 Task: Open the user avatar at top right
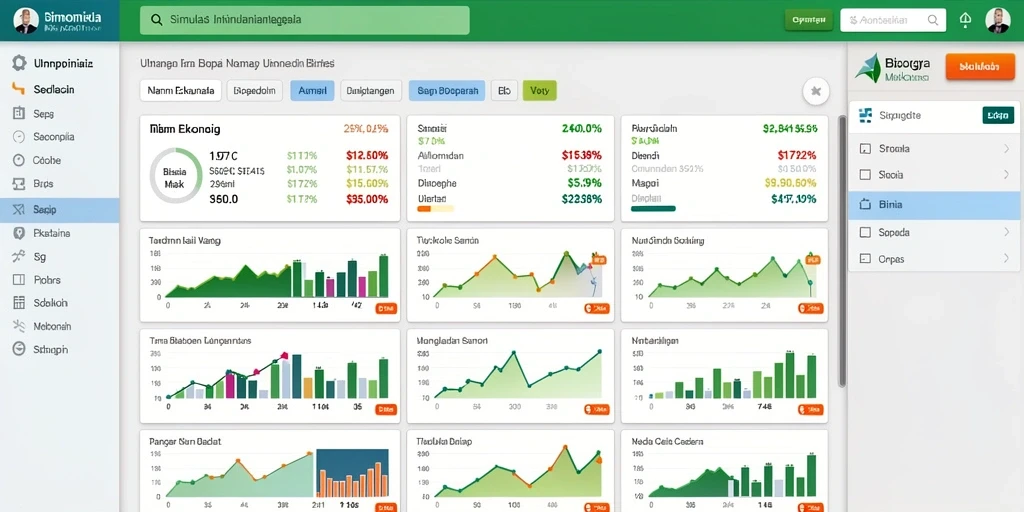997,20
